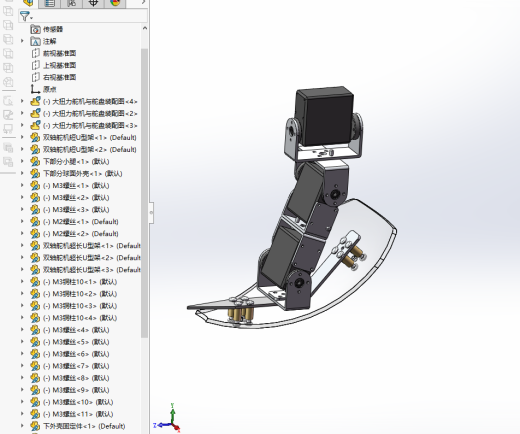This screenshot has width=520, height=434.
Task: Select the 上视基准面 plane icon
Action: click(x=35, y=65)
